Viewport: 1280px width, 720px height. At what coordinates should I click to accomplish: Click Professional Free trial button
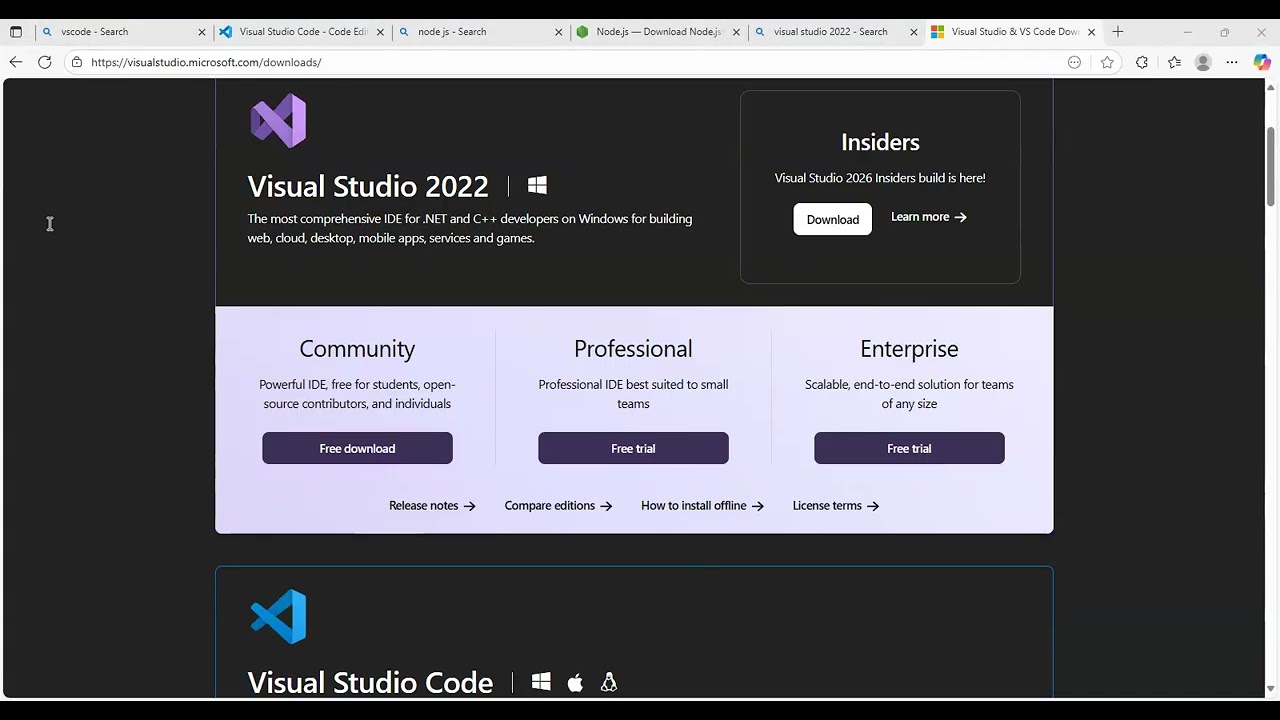coord(633,448)
